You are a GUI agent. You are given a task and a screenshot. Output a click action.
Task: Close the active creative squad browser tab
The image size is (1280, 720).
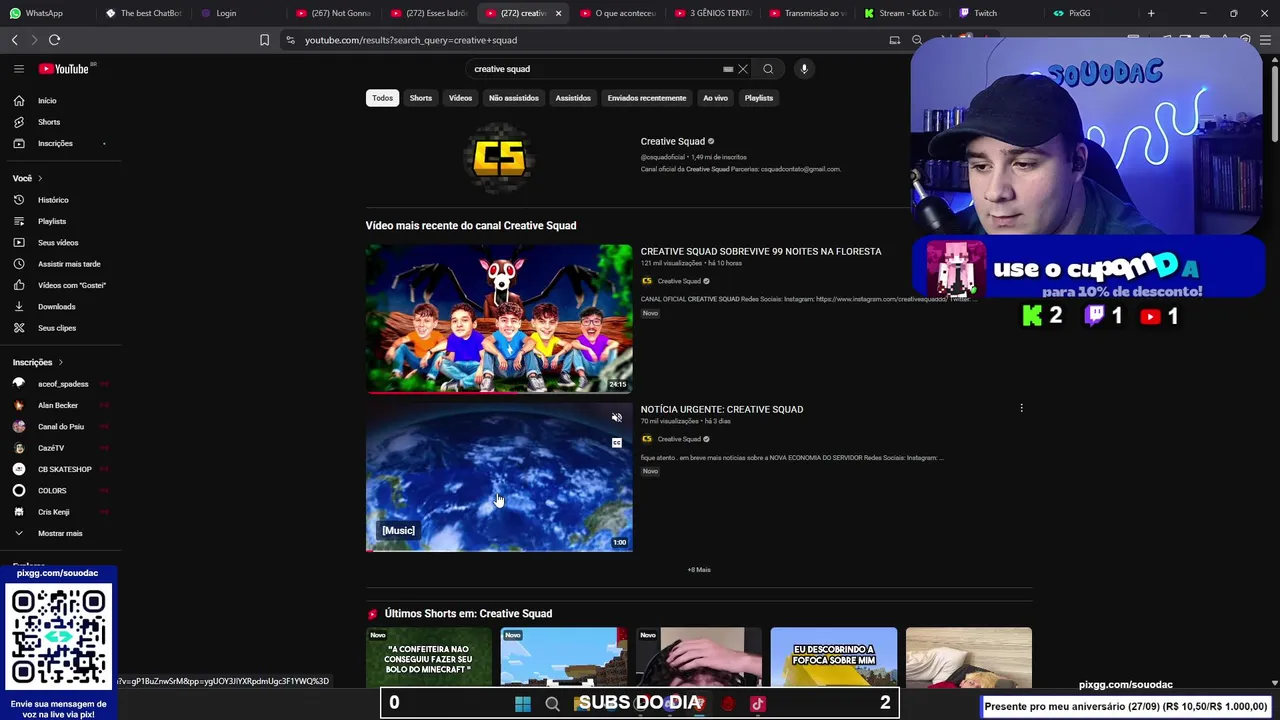pos(558,13)
